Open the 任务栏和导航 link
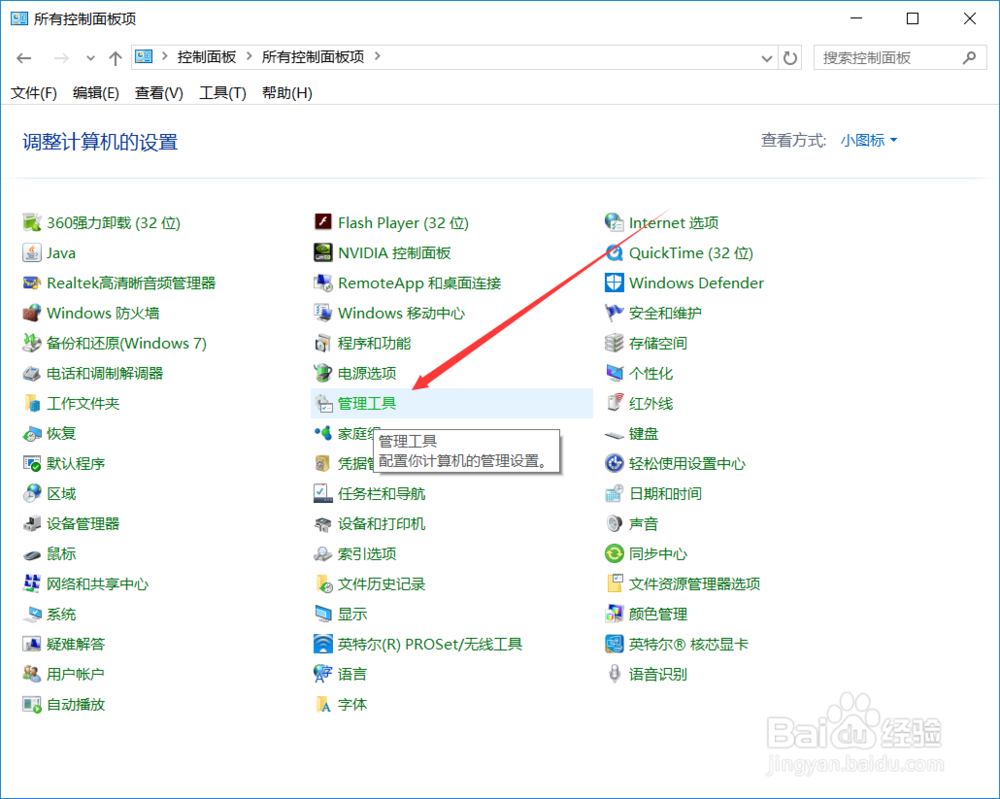 [x=381, y=494]
